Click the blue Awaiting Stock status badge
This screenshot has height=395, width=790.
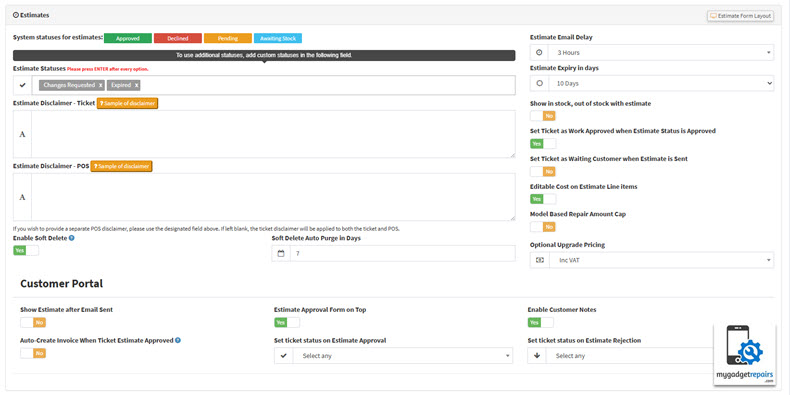click(278, 38)
